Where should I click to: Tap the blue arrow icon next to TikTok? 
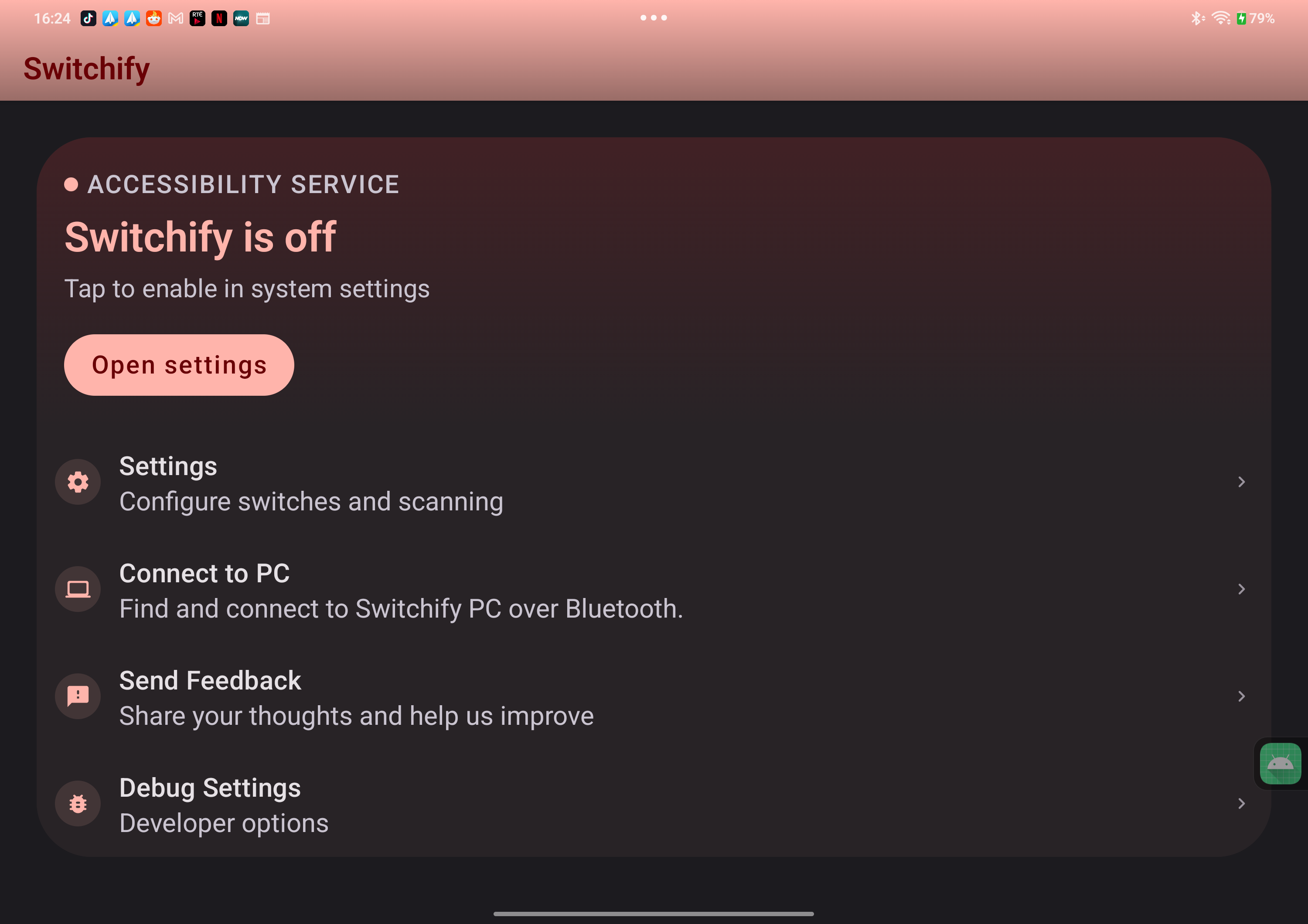110,18
